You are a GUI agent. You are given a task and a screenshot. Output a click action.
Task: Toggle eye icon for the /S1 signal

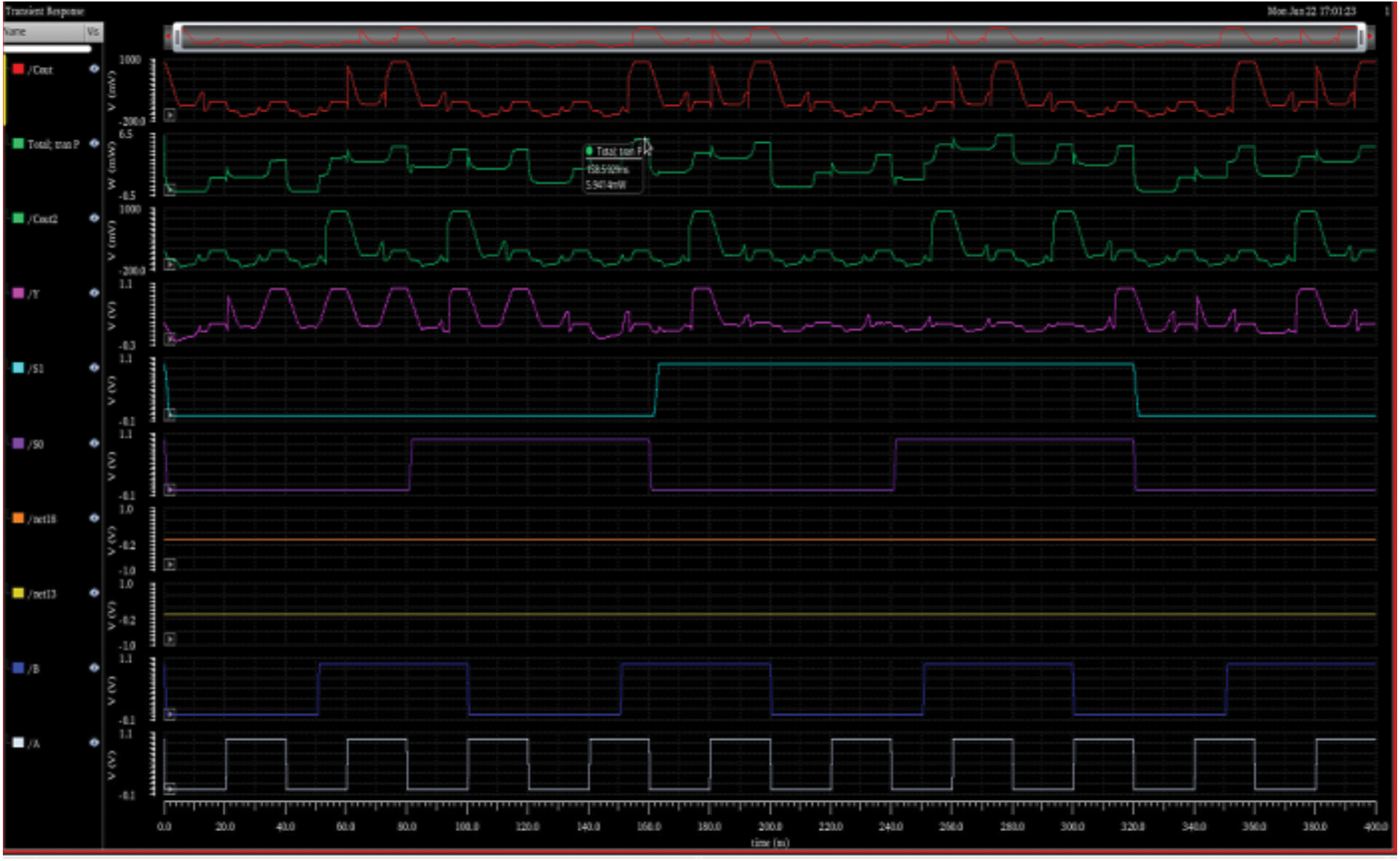[x=94, y=368]
